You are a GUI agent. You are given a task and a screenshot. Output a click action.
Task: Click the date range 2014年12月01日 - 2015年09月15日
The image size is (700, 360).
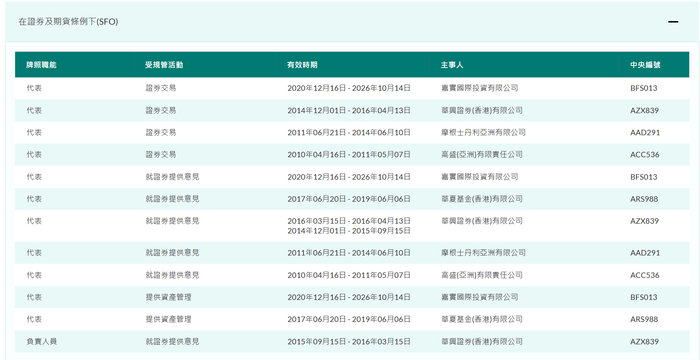(x=349, y=231)
